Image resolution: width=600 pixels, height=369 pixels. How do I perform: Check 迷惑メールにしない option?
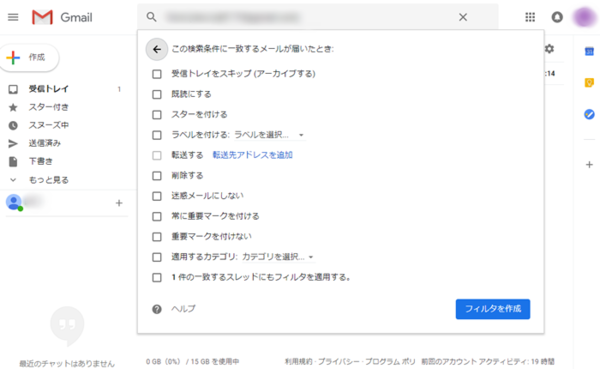click(x=157, y=196)
